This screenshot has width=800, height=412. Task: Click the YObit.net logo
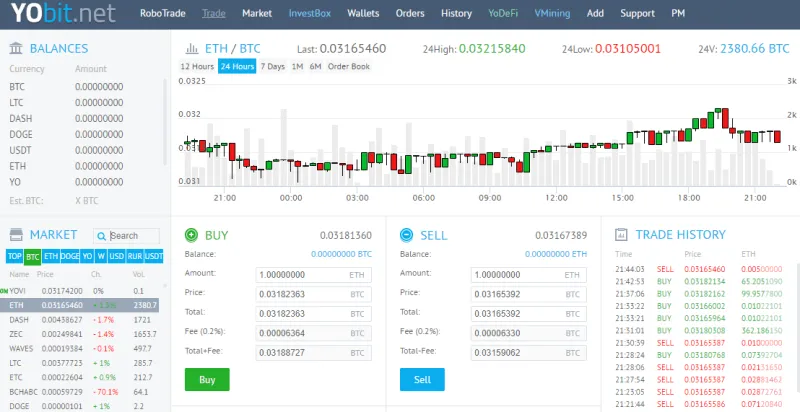click(63, 13)
